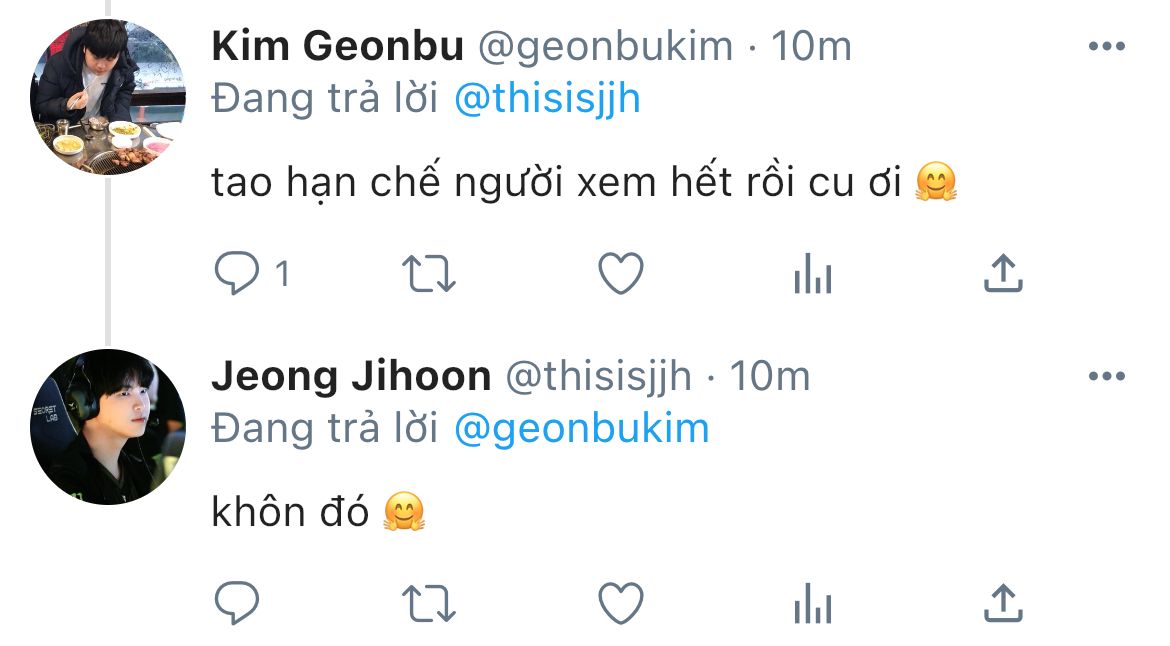Share Jeong Jihoon's tweet
Screen dimensions: 1170x646
point(1002,603)
